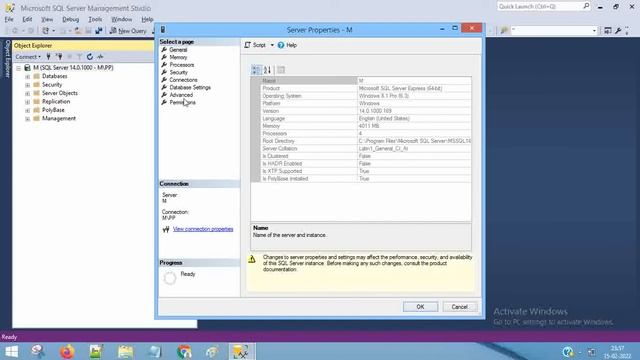
Task: Click the New Query toolbar button
Action: tap(128, 31)
